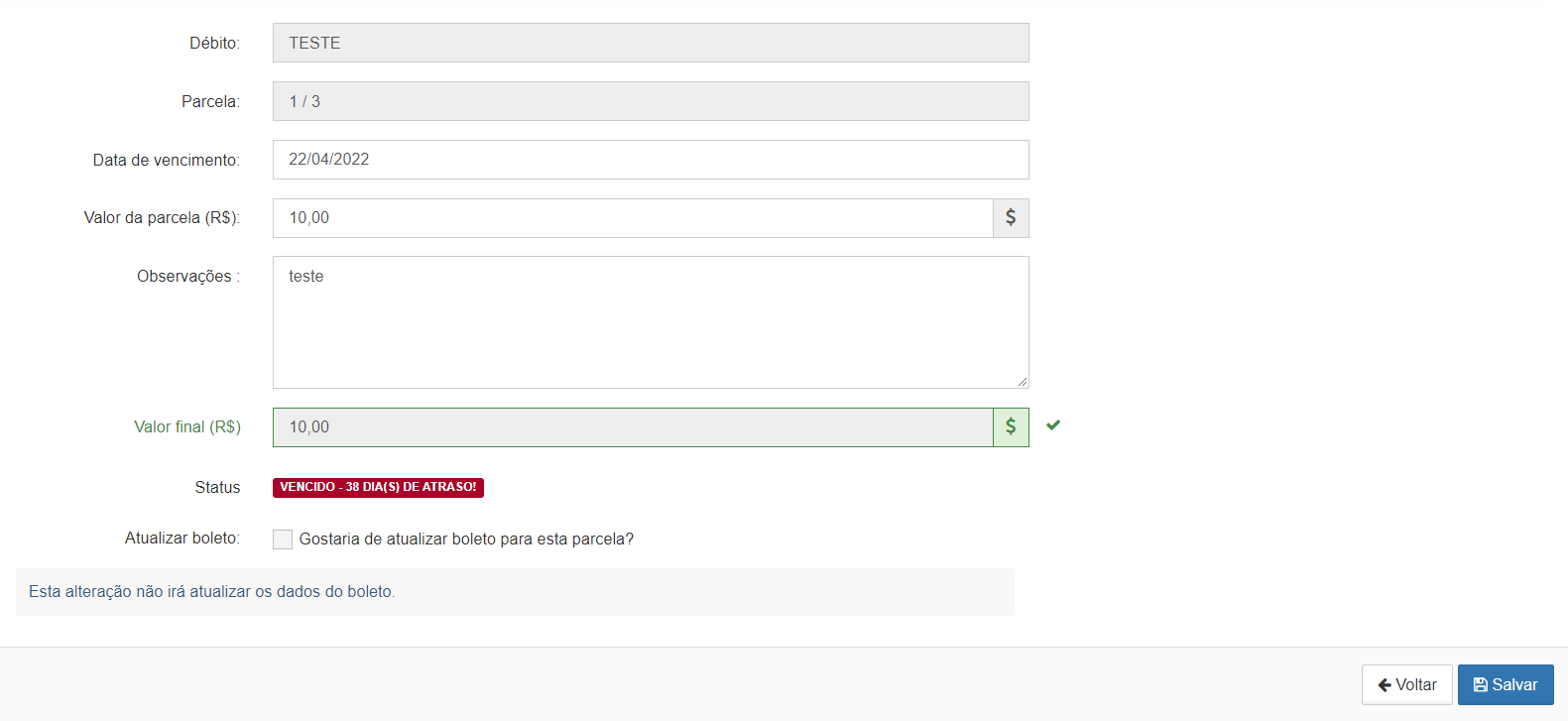Click the Valor da parcela input field
The width and height of the screenshot is (1568, 721).
tap(633, 218)
